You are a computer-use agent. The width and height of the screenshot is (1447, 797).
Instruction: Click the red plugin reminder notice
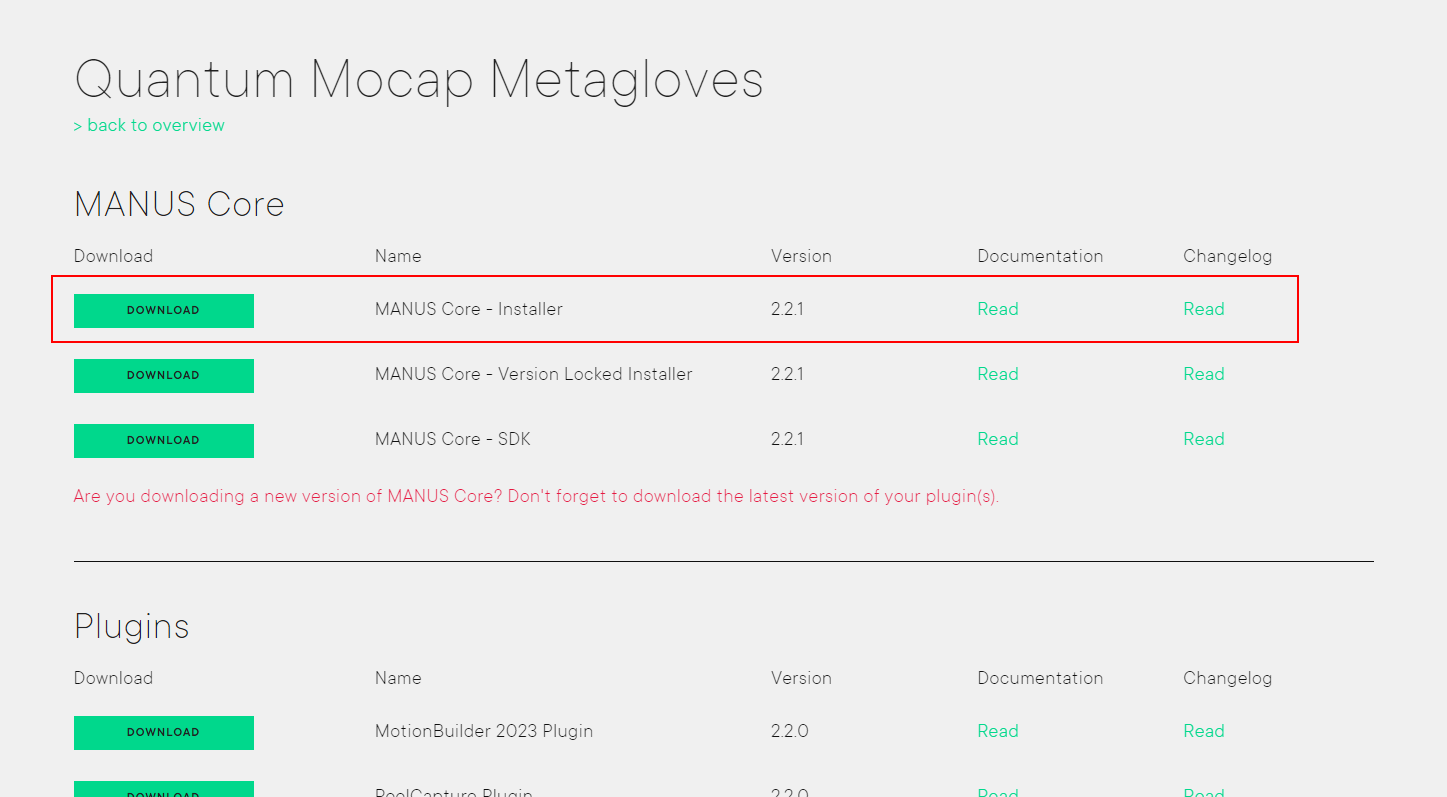[536, 496]
